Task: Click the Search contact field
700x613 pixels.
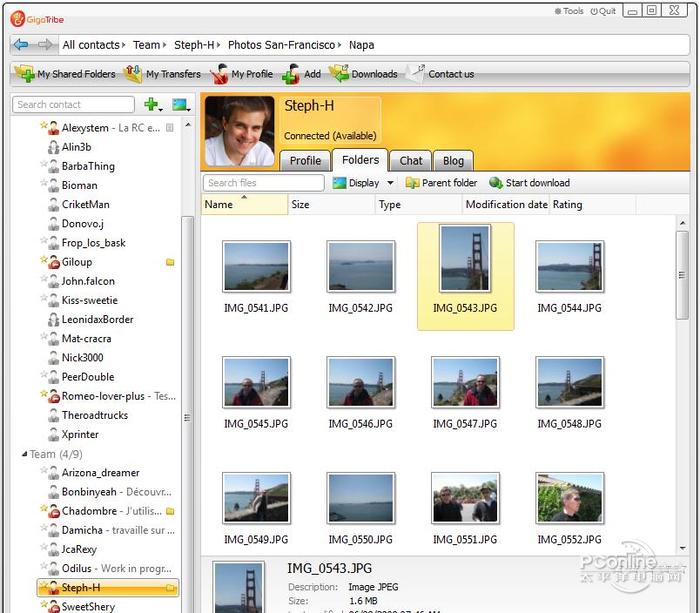Action: point(73,104)
